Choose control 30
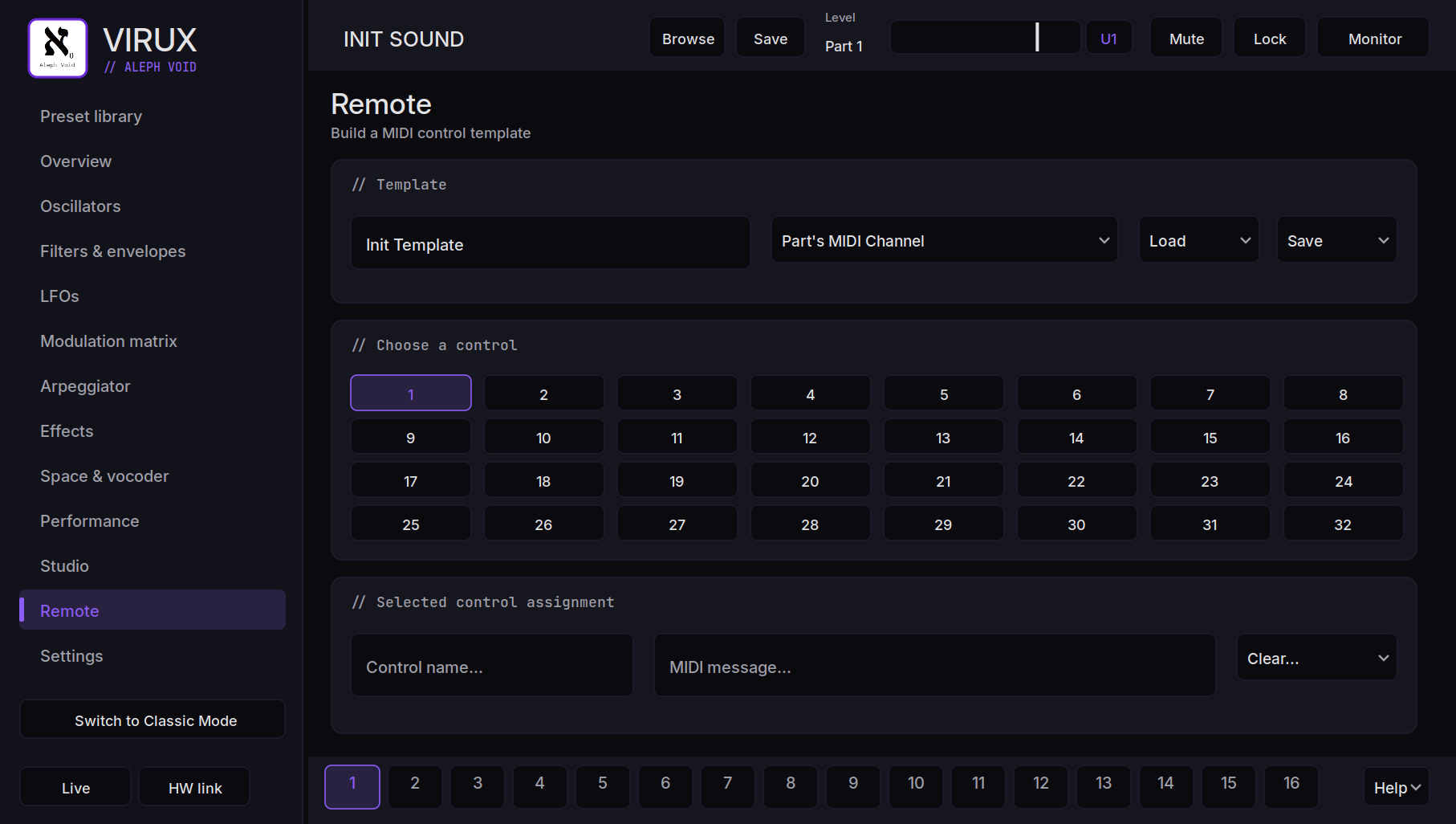The height and width of the screenshot is (824, 1456). coord(1077,524)
